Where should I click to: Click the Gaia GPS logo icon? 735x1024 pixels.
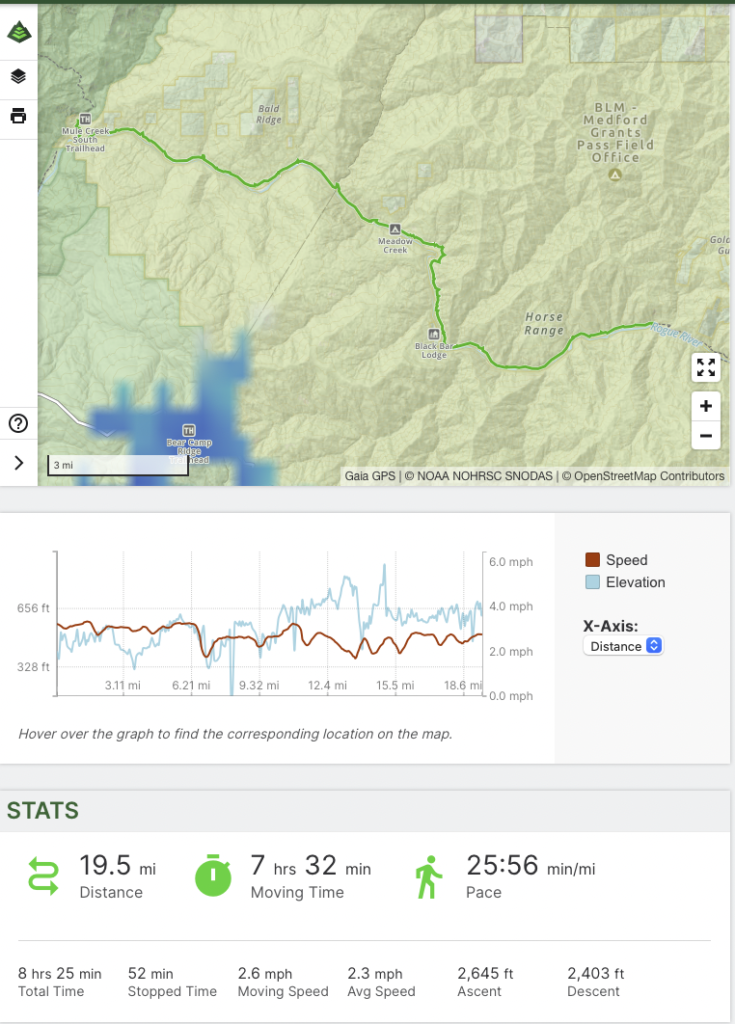[x=18, y=32]
